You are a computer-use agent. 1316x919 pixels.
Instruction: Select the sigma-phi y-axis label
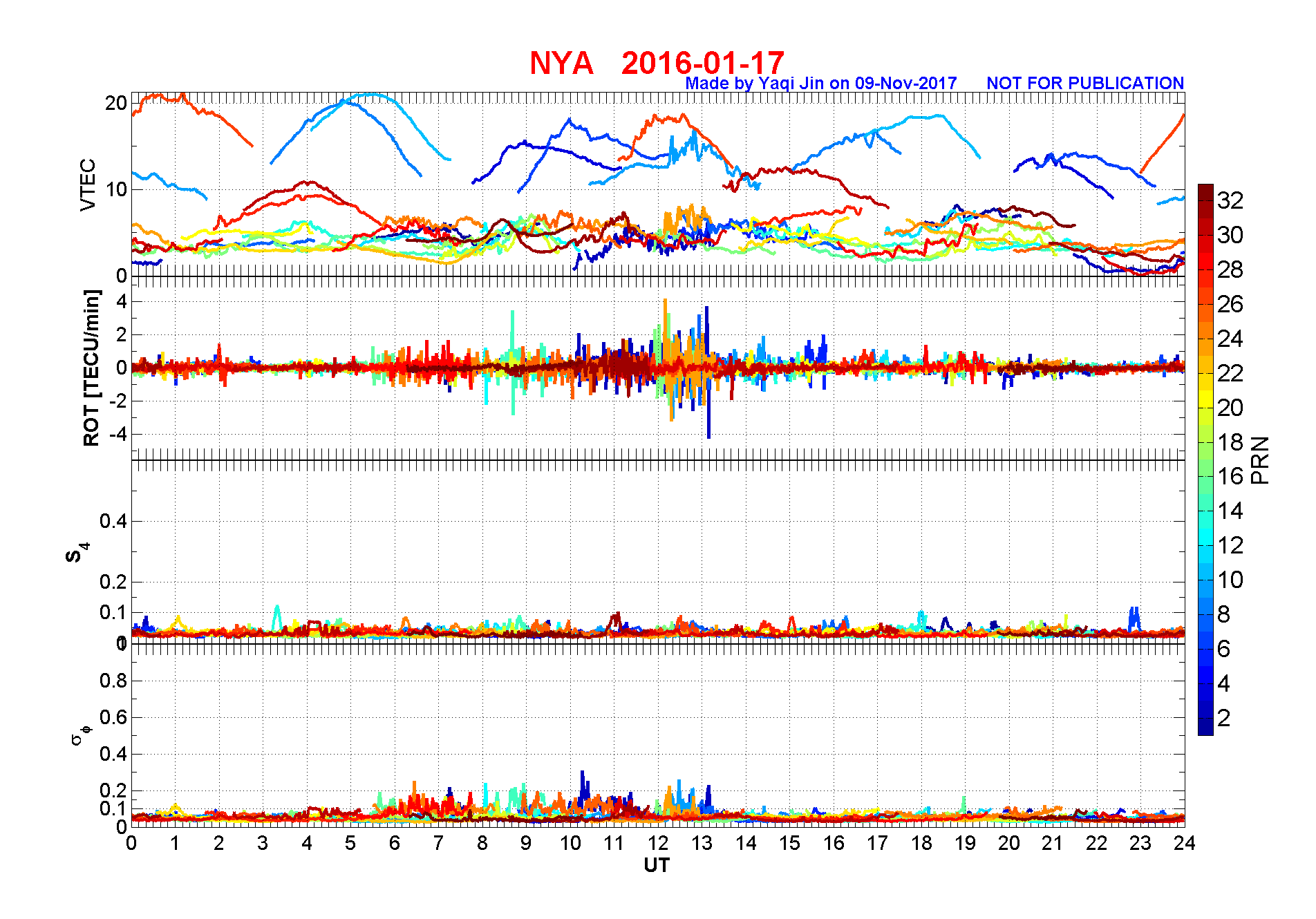click(x=80, y=734)
